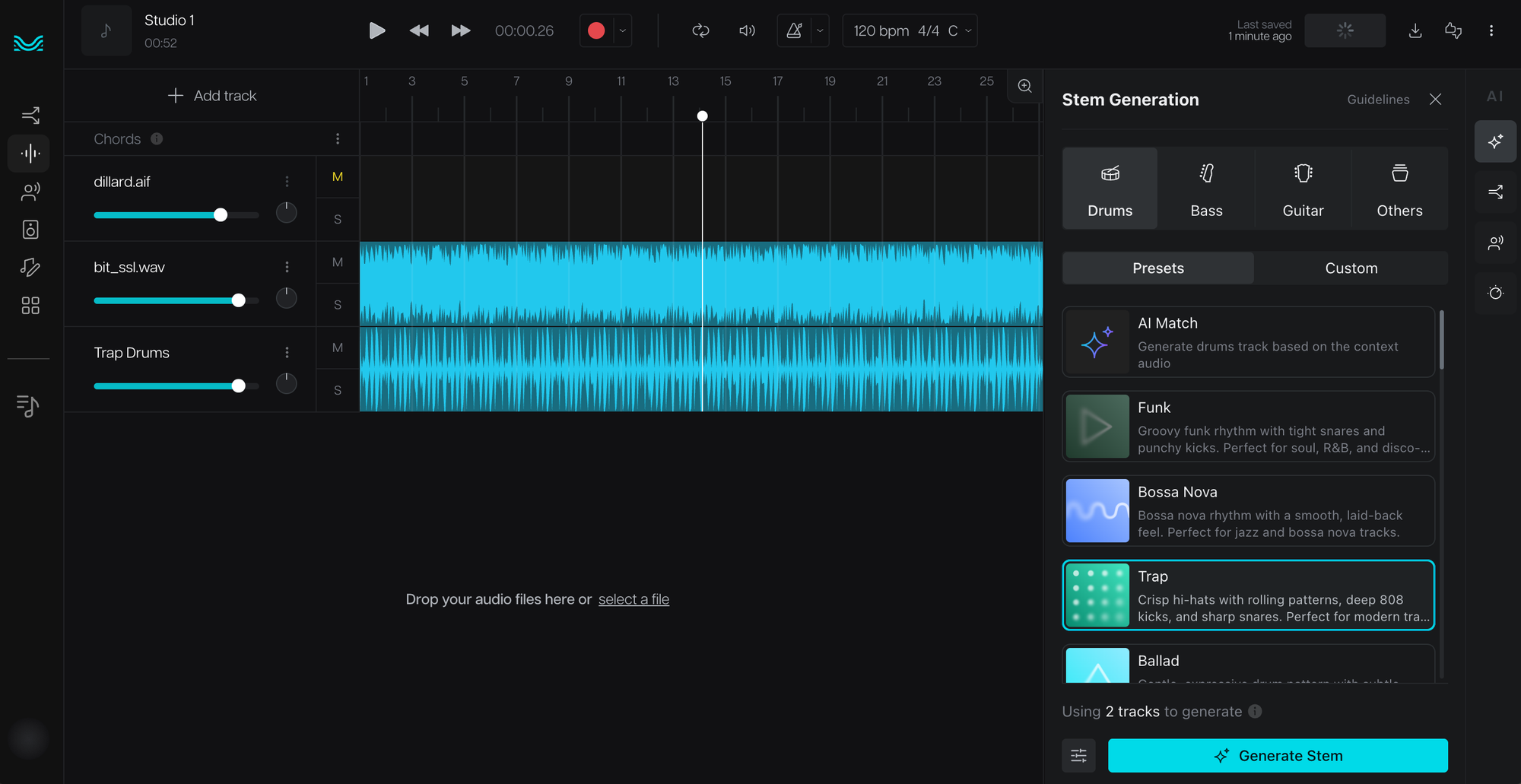
Task: Open generation settings sliders icon
Action: click(x=1078, y=756)
